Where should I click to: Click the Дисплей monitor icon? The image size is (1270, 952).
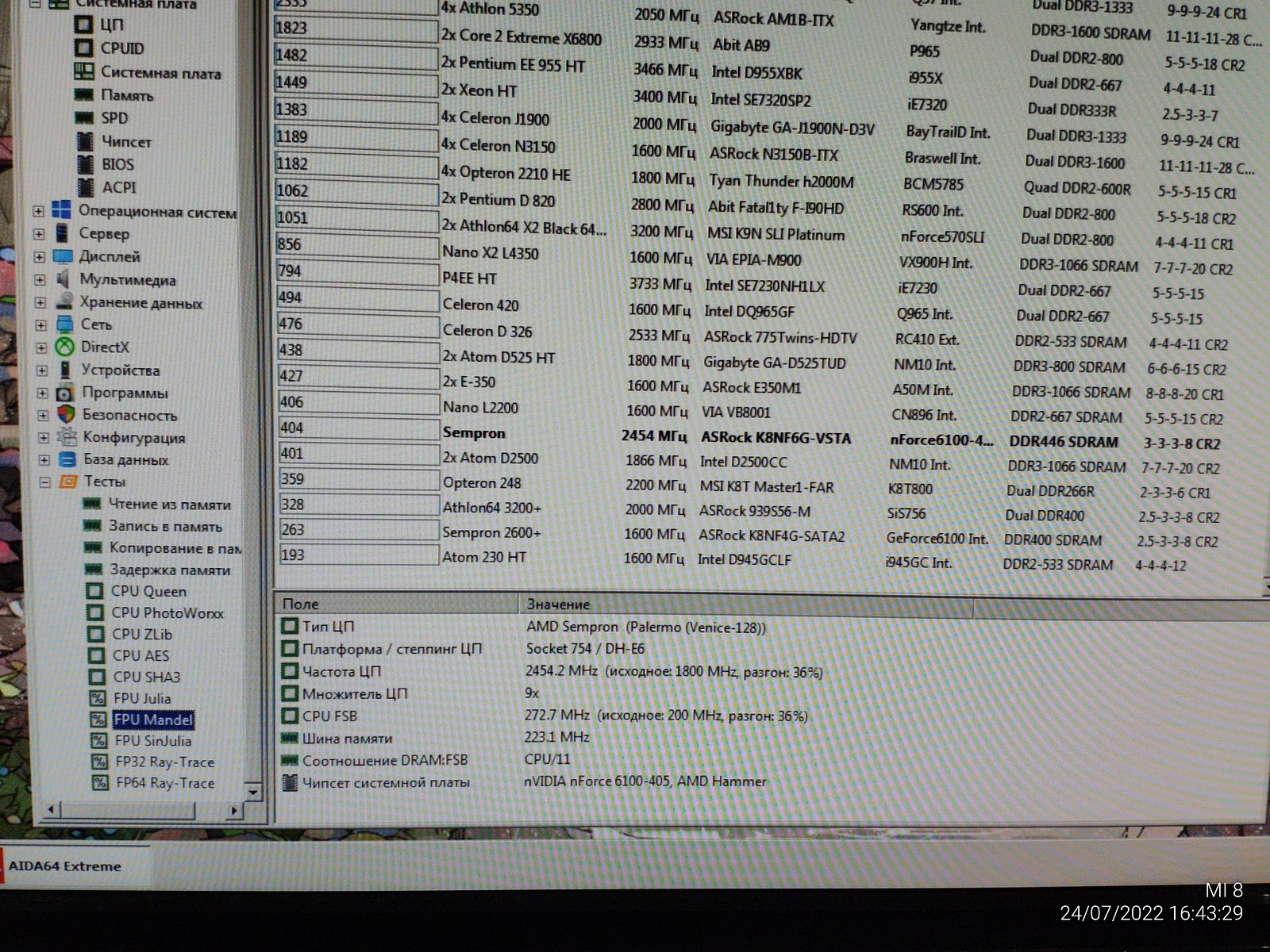pyautogui.click(x=63, y=256)
